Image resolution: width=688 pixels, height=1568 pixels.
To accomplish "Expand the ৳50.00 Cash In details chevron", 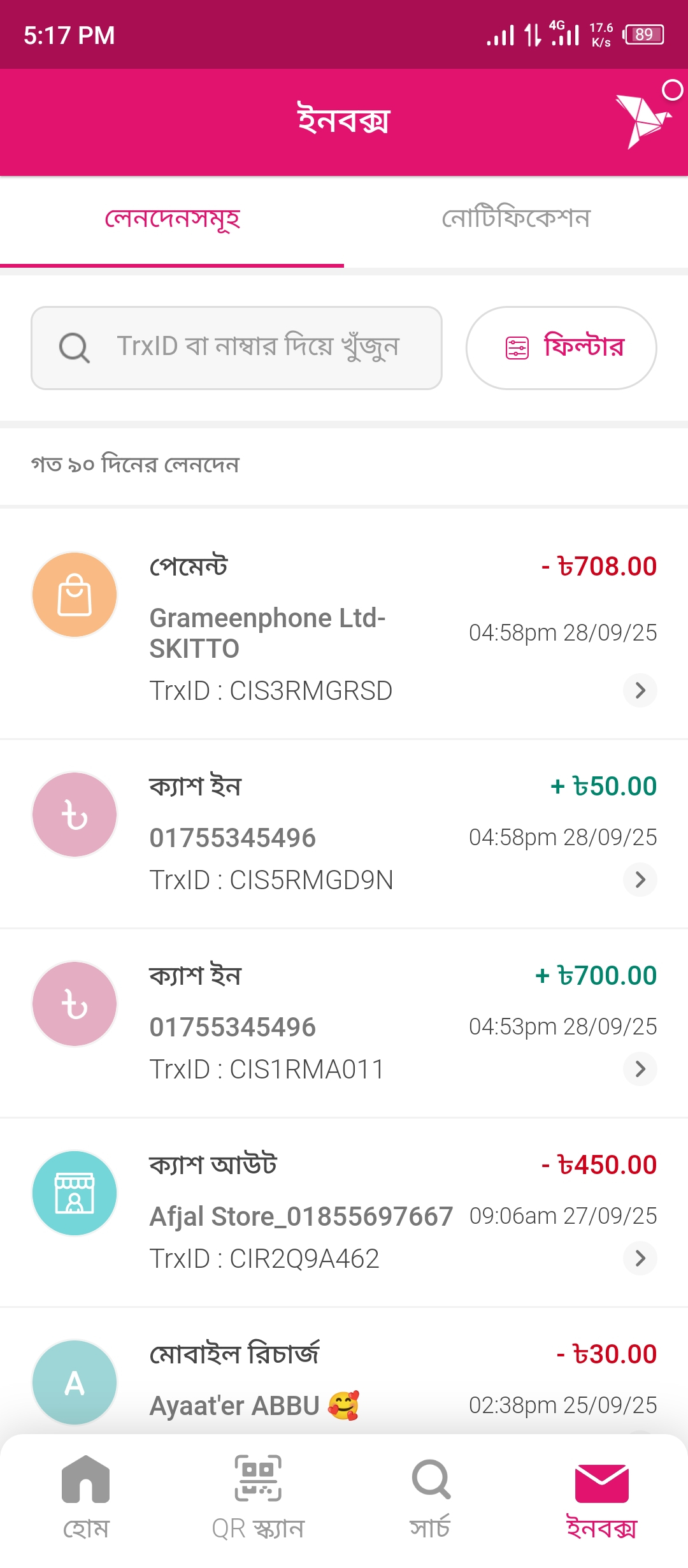I will pos(640,880).
